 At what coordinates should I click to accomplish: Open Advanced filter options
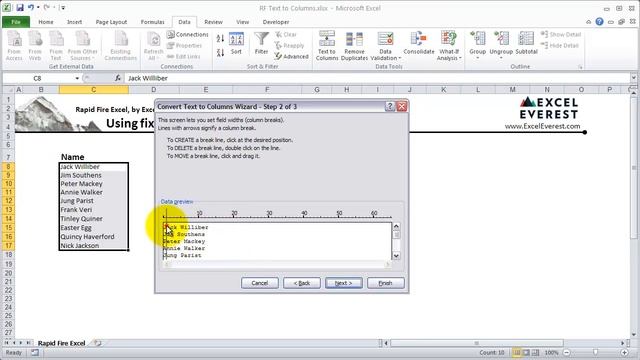point(291,56)
